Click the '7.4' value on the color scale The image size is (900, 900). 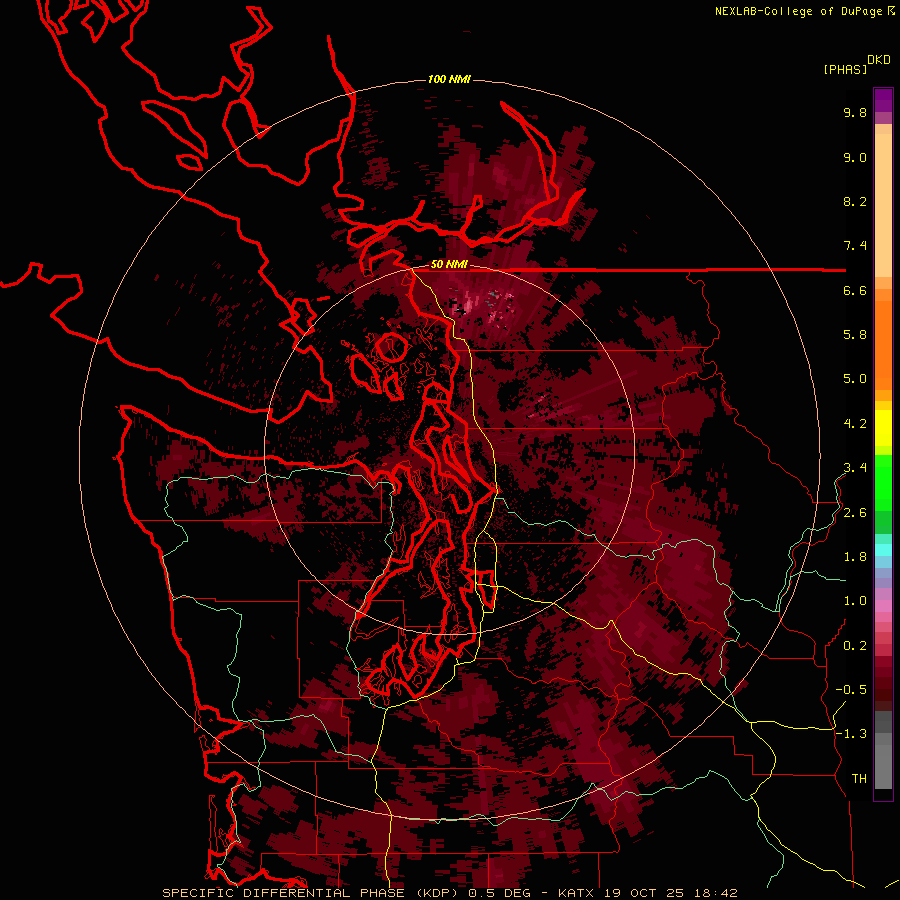pos(855,246)
